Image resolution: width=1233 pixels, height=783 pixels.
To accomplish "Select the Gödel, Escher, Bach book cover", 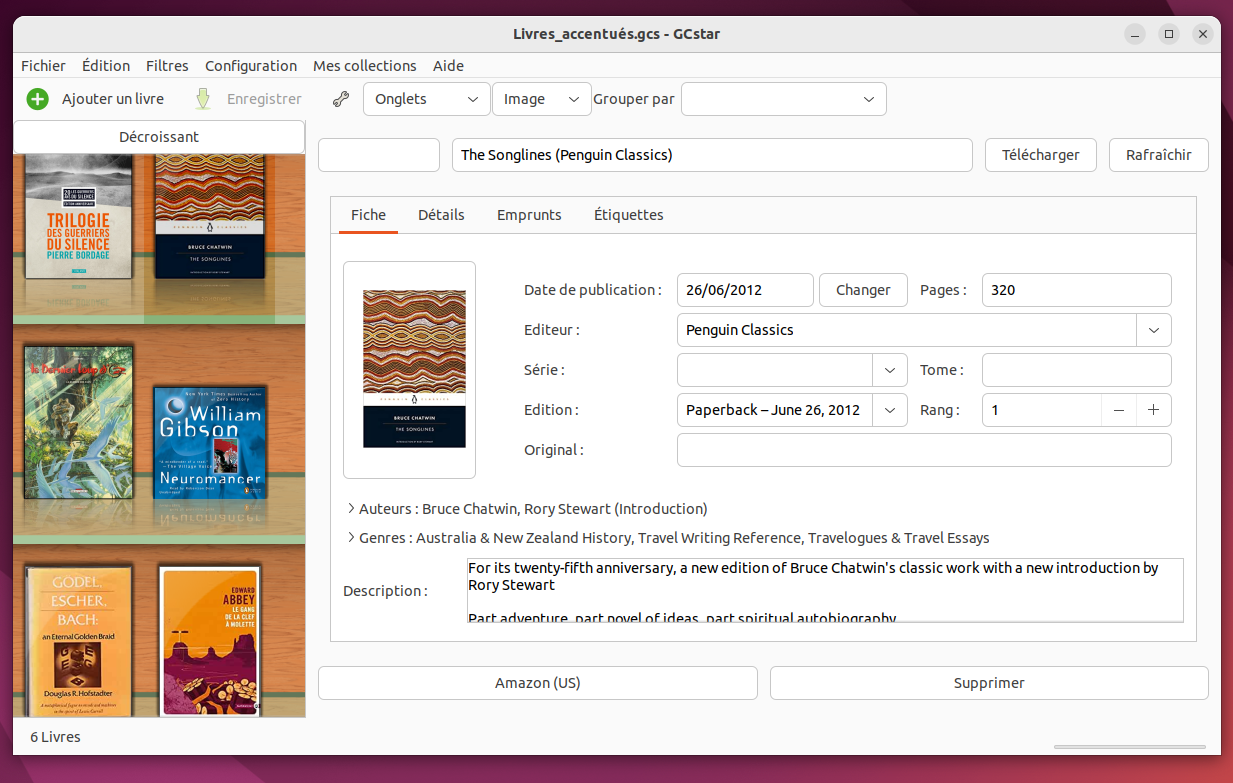I will (79, 639).
